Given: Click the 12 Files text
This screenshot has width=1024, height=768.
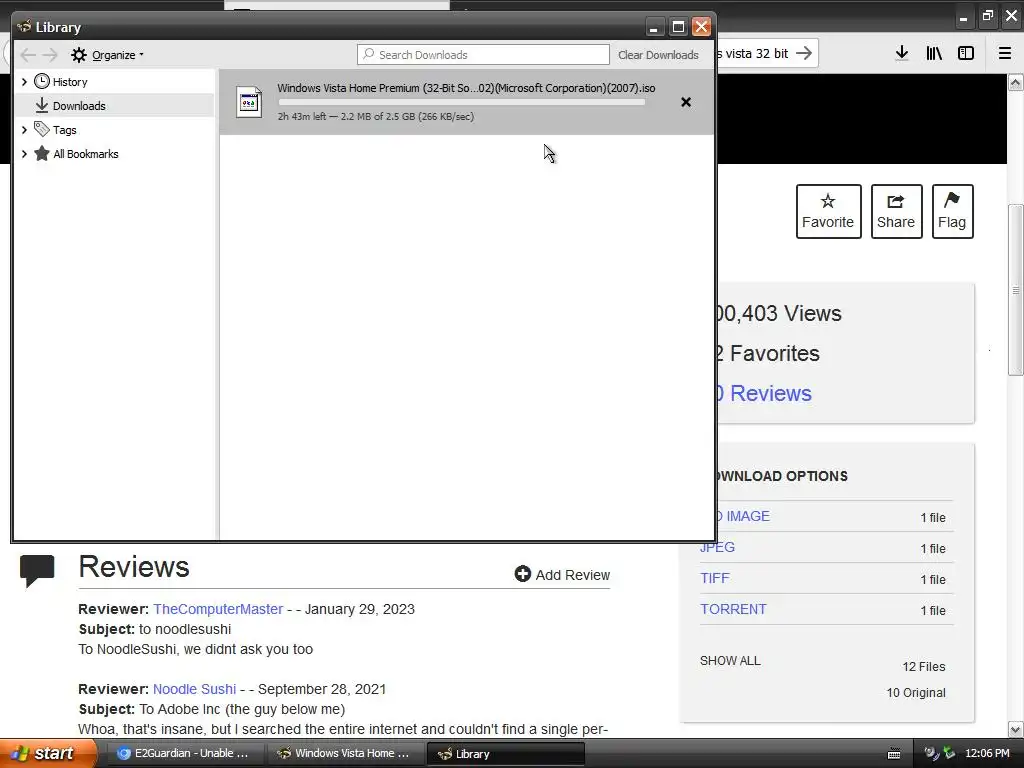Looking at the screenshot, I should pos(923,667).
